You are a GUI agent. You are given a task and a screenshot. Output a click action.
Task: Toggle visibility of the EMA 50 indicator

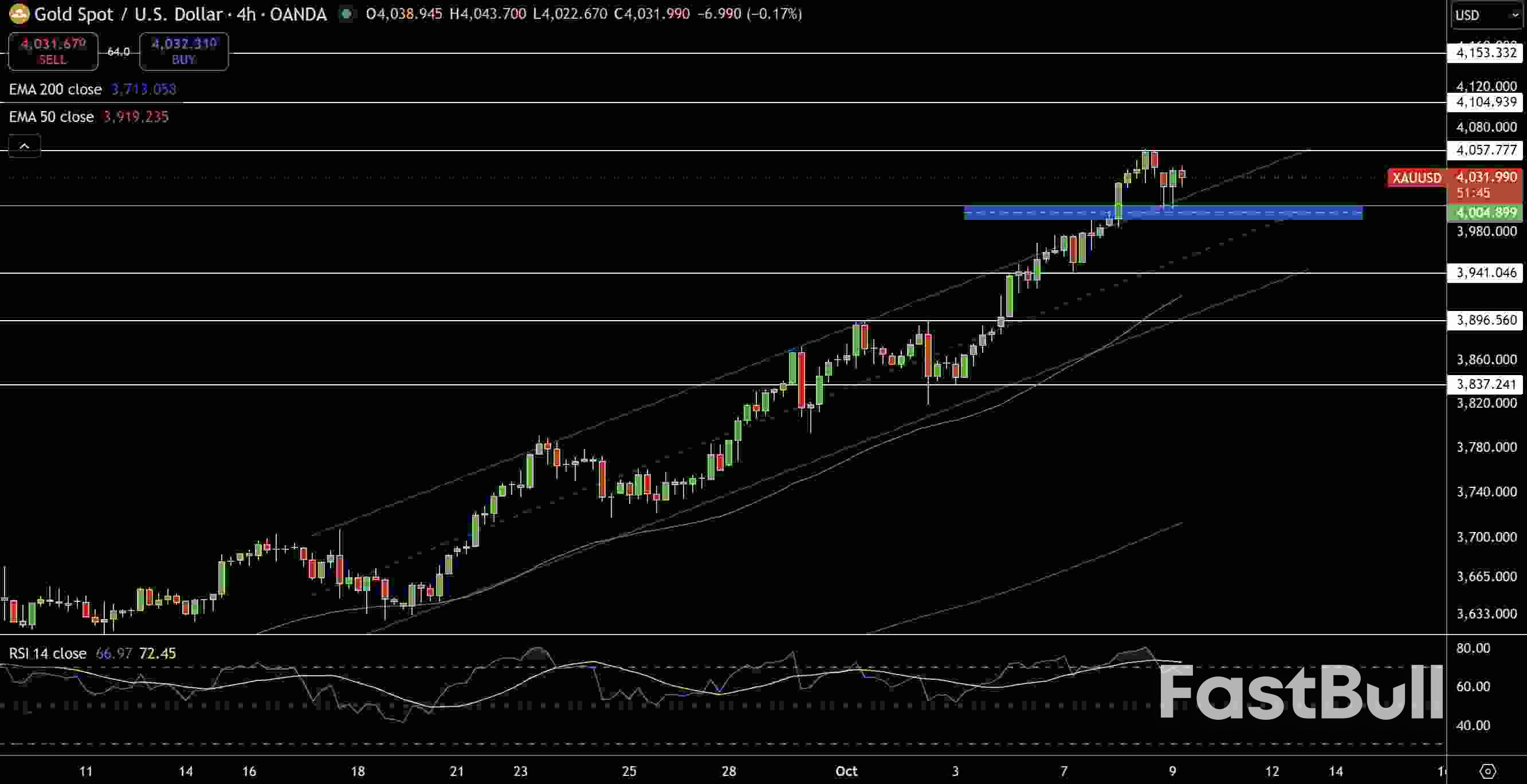tap(50, 117)
